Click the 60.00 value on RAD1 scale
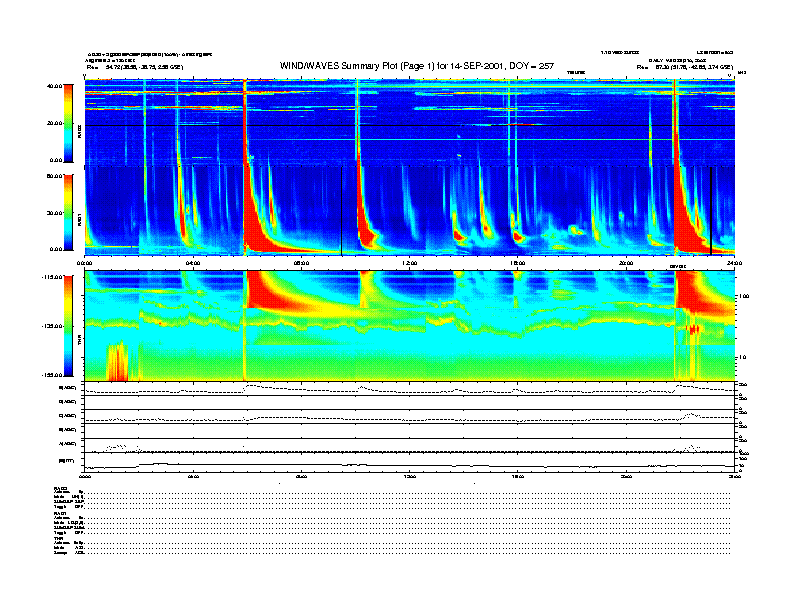 [x=55, y=176]
